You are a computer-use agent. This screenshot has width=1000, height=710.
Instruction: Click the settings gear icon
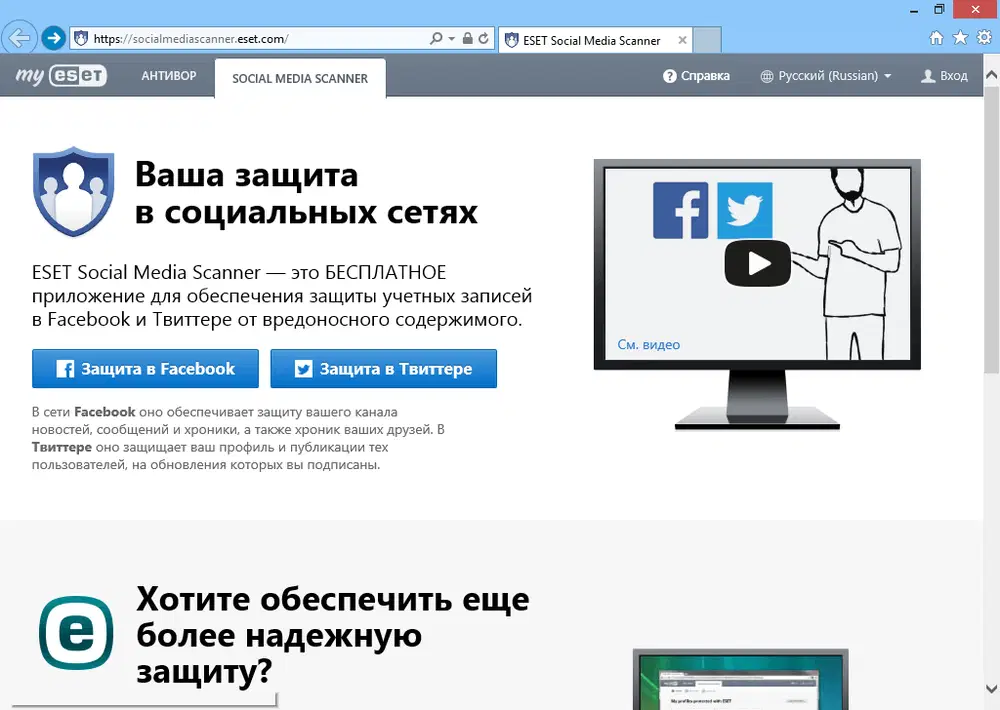pos(984,38)
